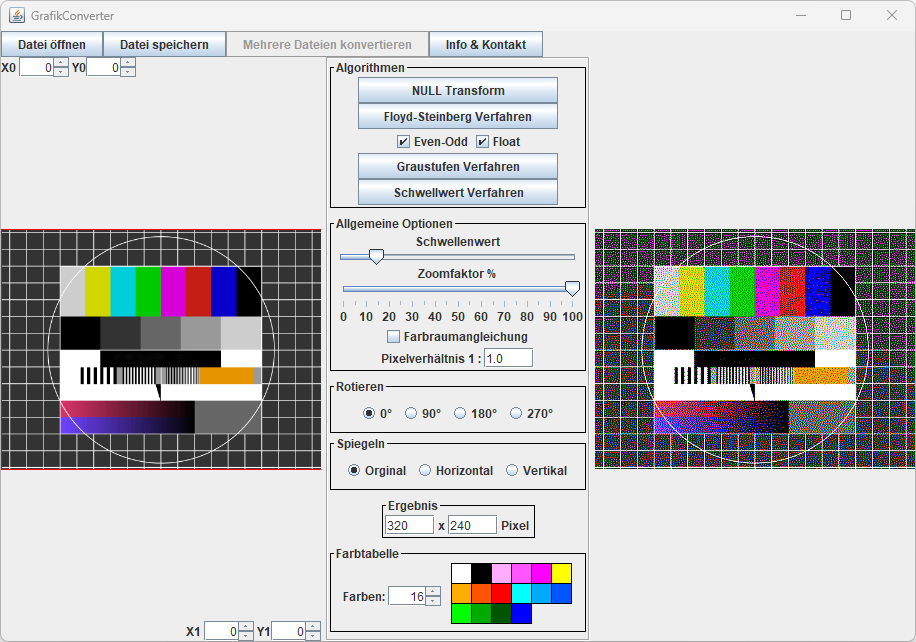
Task: Run the Schwellwert Verfahren
Action: point(457,192)
